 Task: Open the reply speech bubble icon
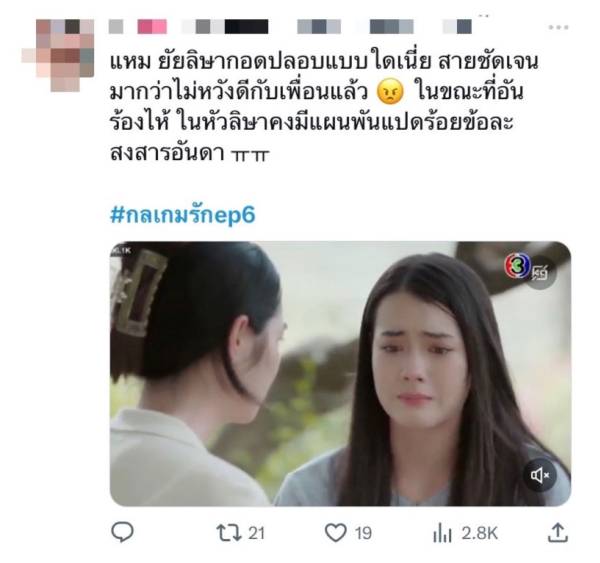tap(122, 532)
